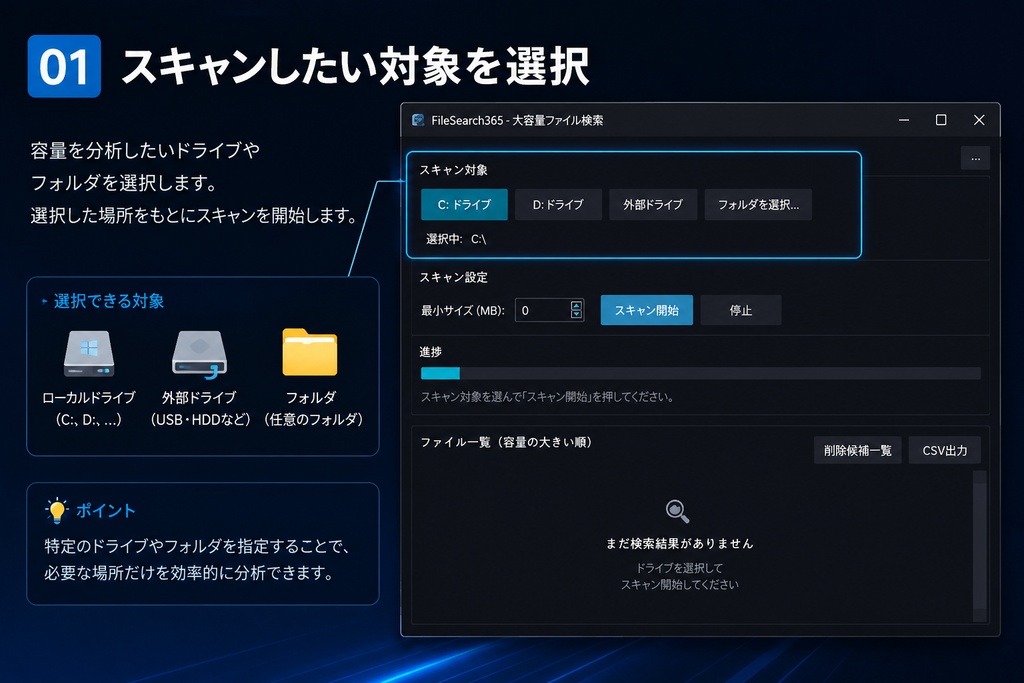The image size is (1024, 683).
Task: Click the 外部ドライブ USB drive icon
Action: click(x=199, y=354)
